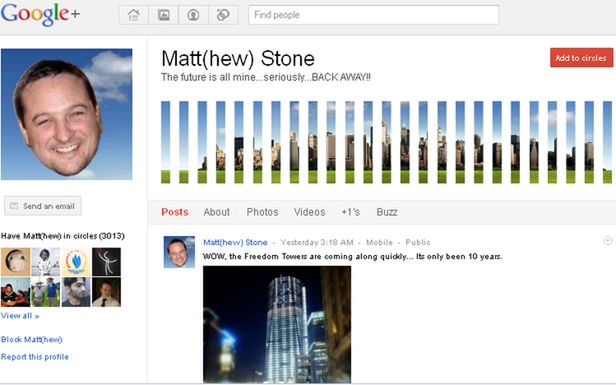Click the Matt(hew) Stone profile name heading
Viewport: 616px width, 385px height.
pyautogui.click(x=238, y=59)
